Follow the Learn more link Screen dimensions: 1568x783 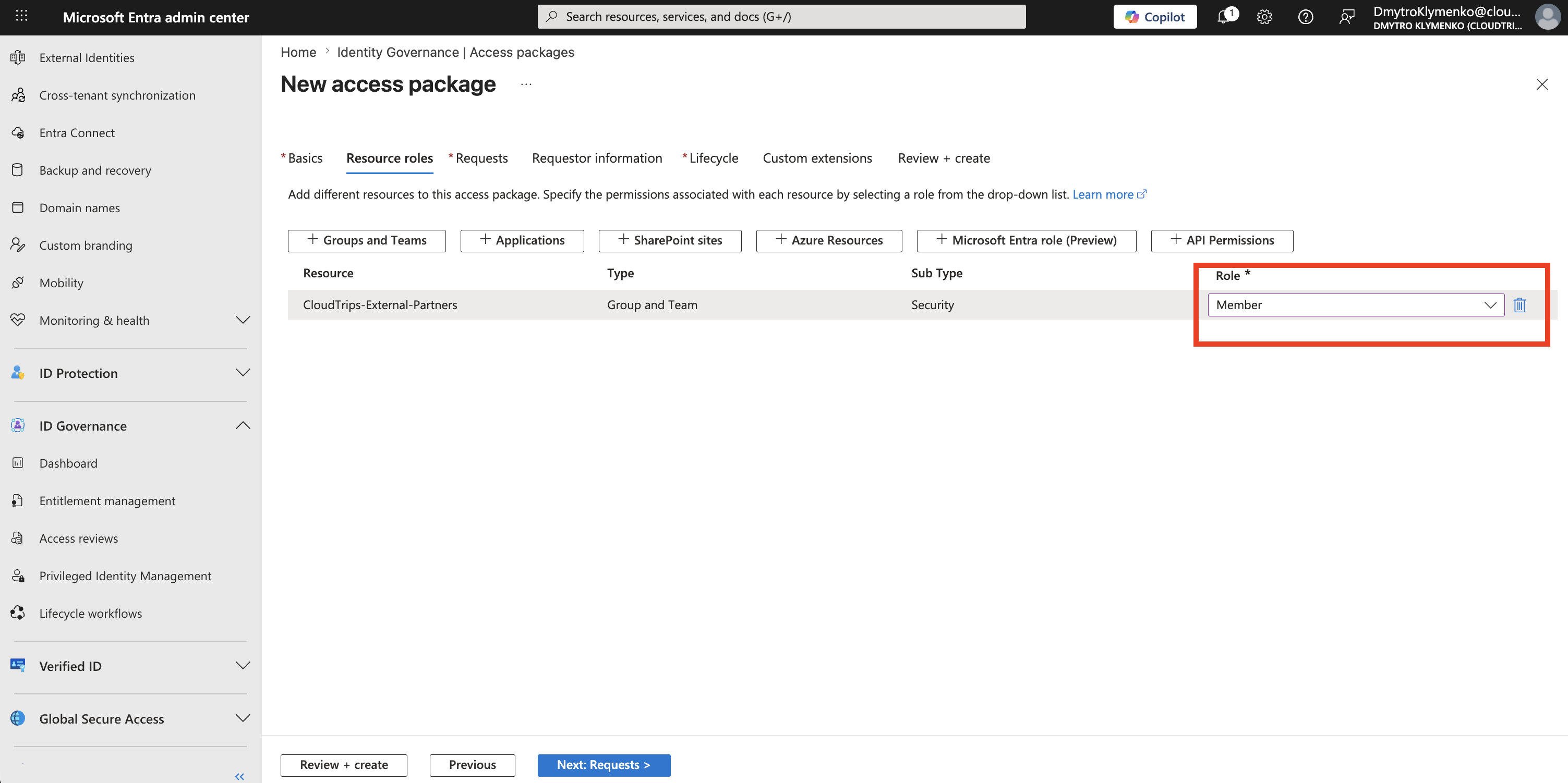point(1109,194)
